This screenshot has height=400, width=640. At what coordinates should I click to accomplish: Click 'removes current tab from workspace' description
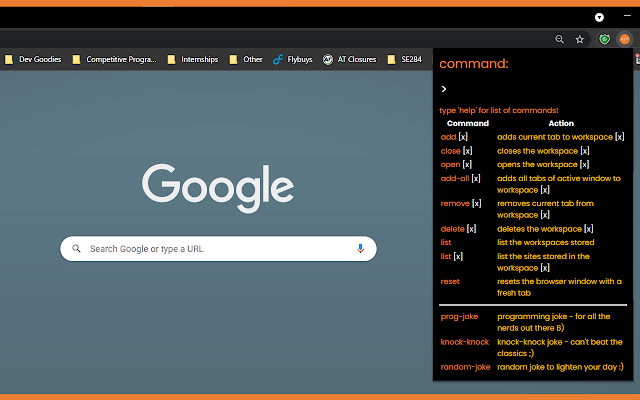tap(545, 209)
